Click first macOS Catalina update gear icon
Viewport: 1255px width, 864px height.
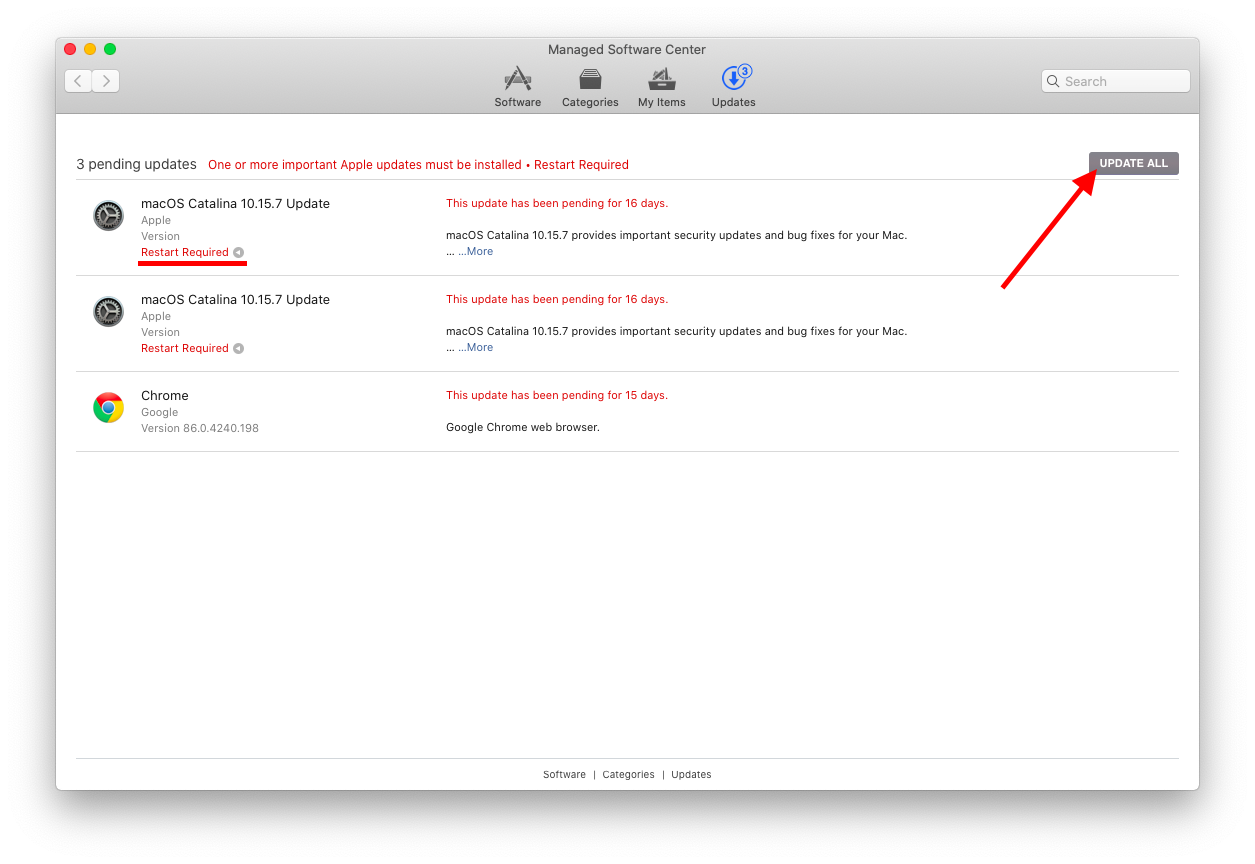coord(108,216)
